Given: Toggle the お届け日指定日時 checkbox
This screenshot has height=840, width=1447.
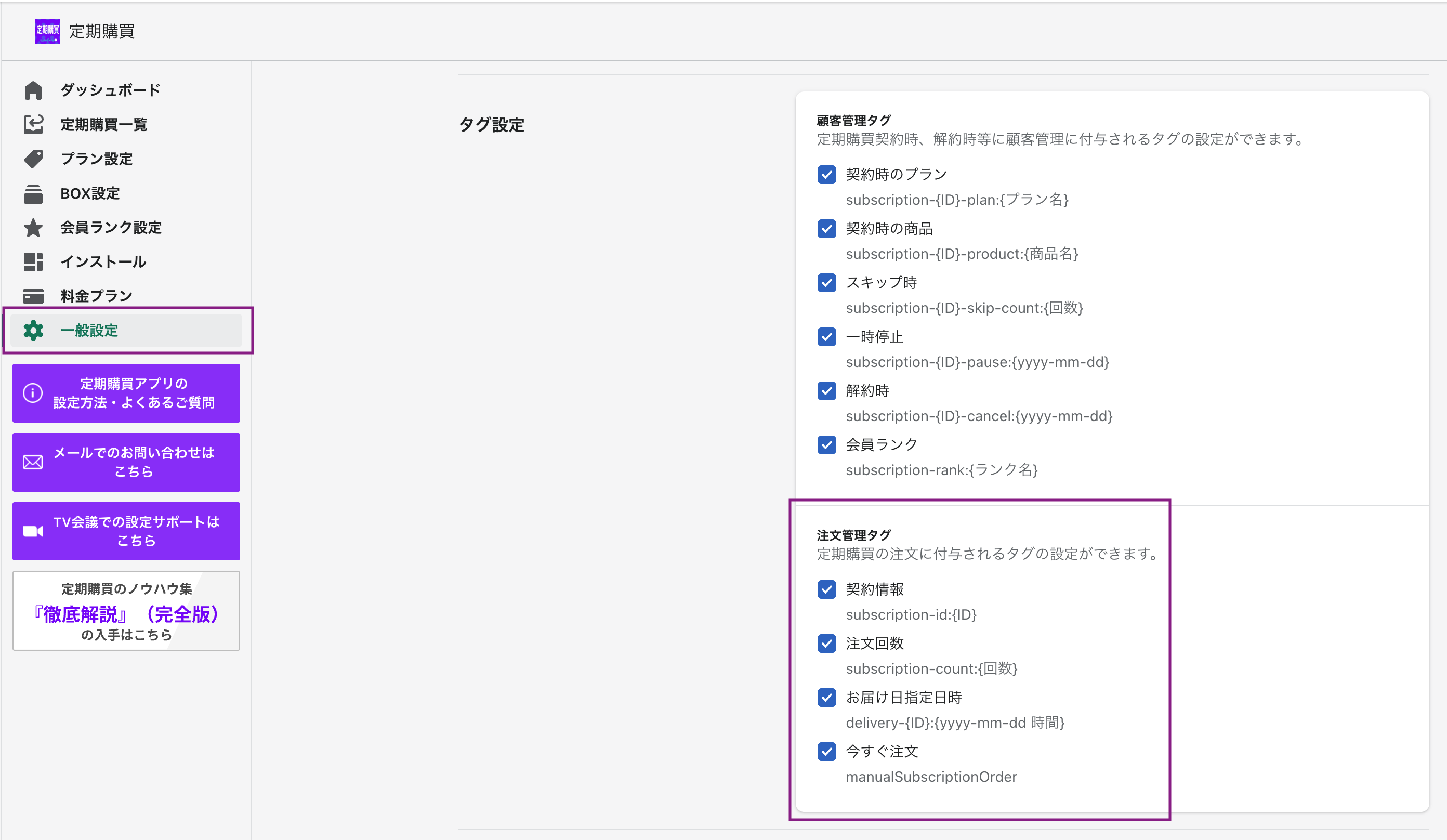Looking at the screenshot, I should (826, 697).
